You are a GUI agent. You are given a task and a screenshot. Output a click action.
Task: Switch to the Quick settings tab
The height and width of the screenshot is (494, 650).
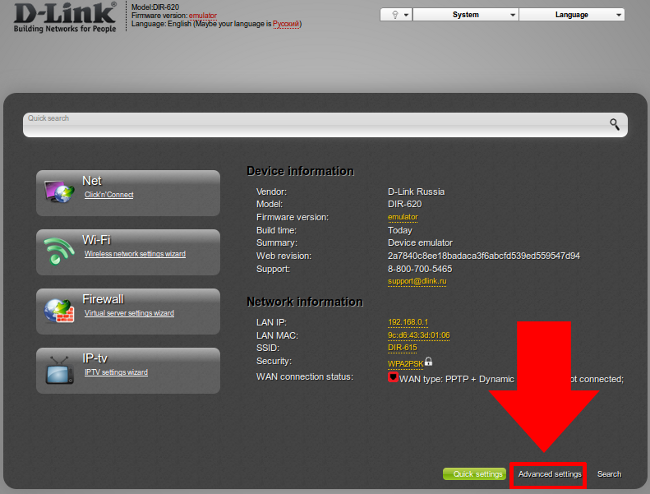pyautogui.click(x=475, y=474)
